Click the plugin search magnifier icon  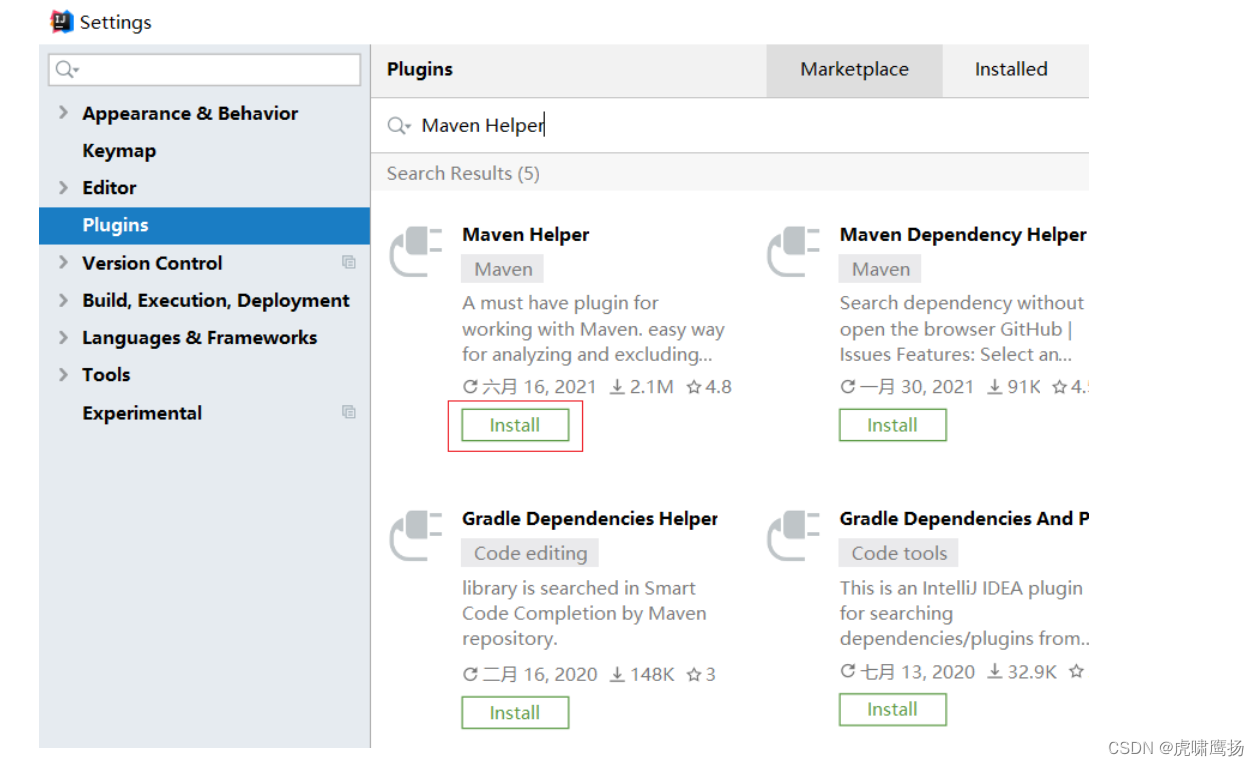396,125
